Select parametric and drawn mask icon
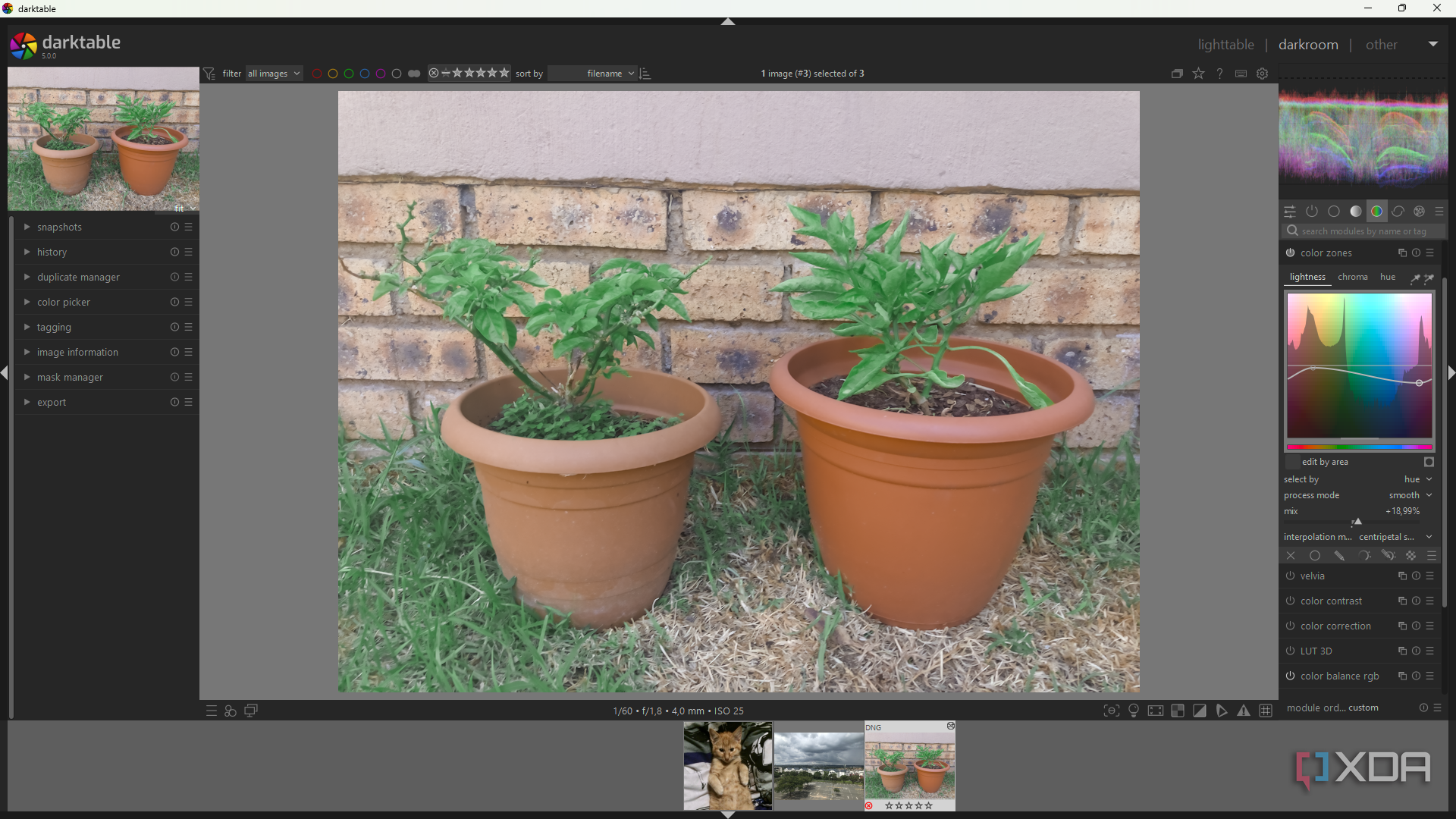 (x=1388, y=556)
